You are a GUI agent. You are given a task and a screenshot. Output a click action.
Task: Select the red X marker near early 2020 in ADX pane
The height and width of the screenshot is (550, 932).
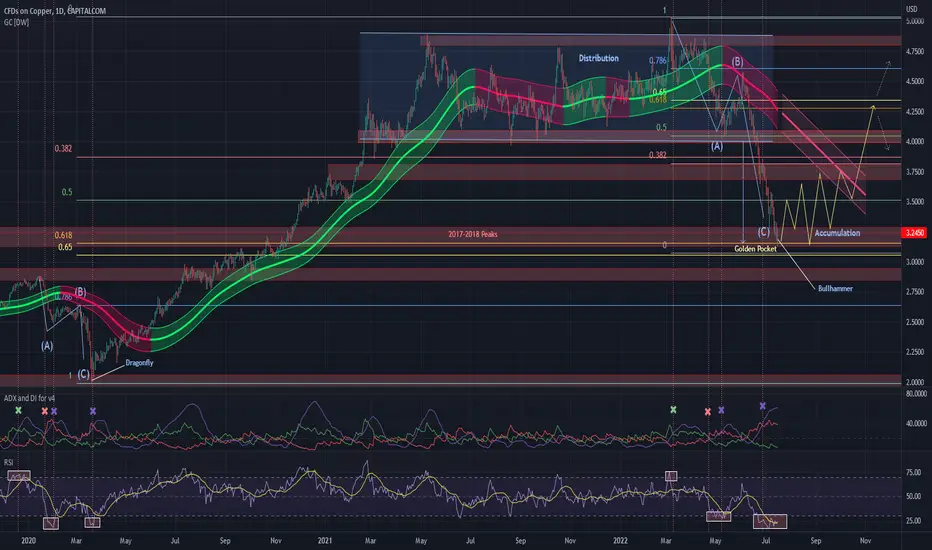(45, 411)
